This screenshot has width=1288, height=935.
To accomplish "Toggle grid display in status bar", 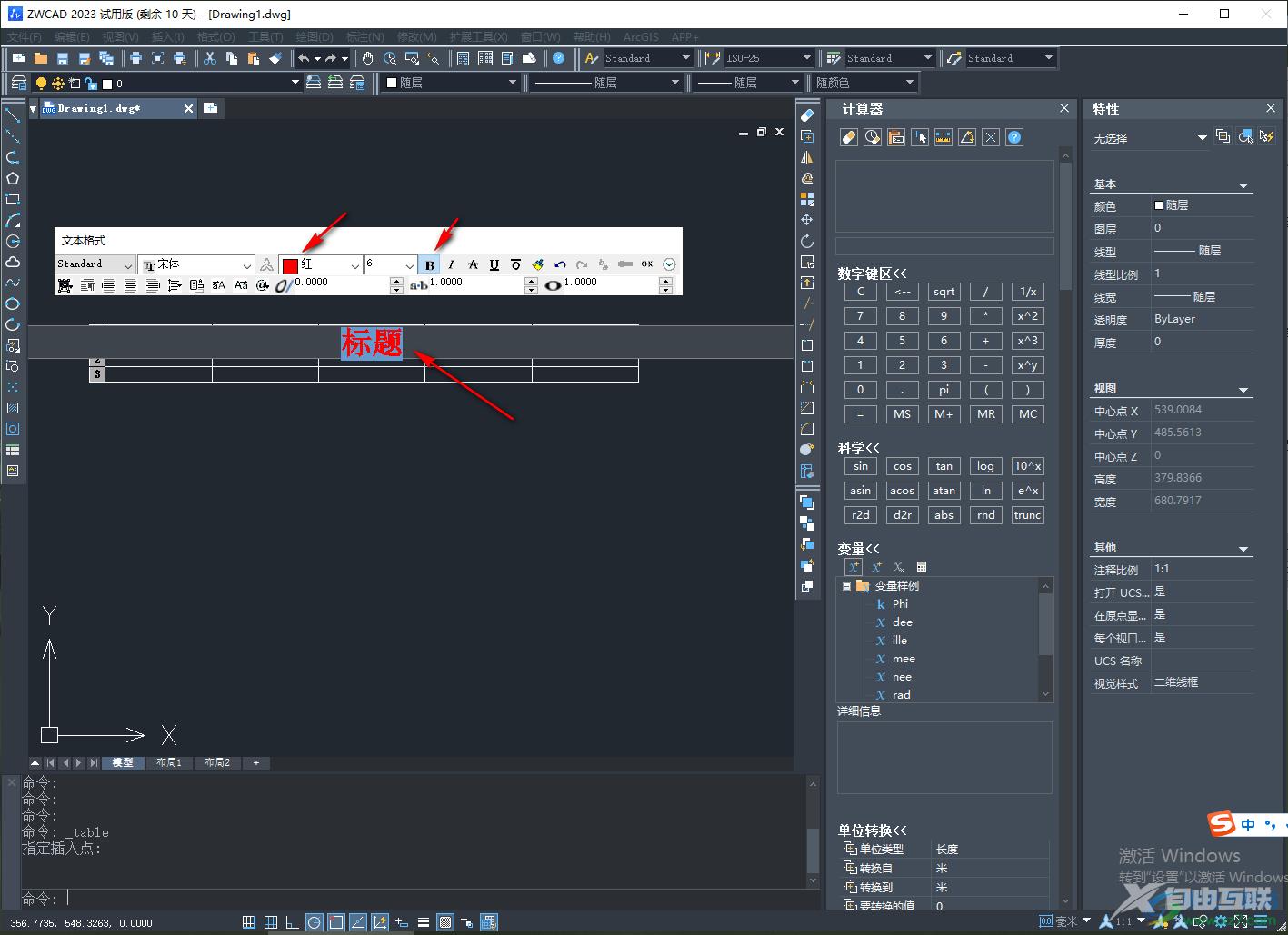I will coord(271,922).
